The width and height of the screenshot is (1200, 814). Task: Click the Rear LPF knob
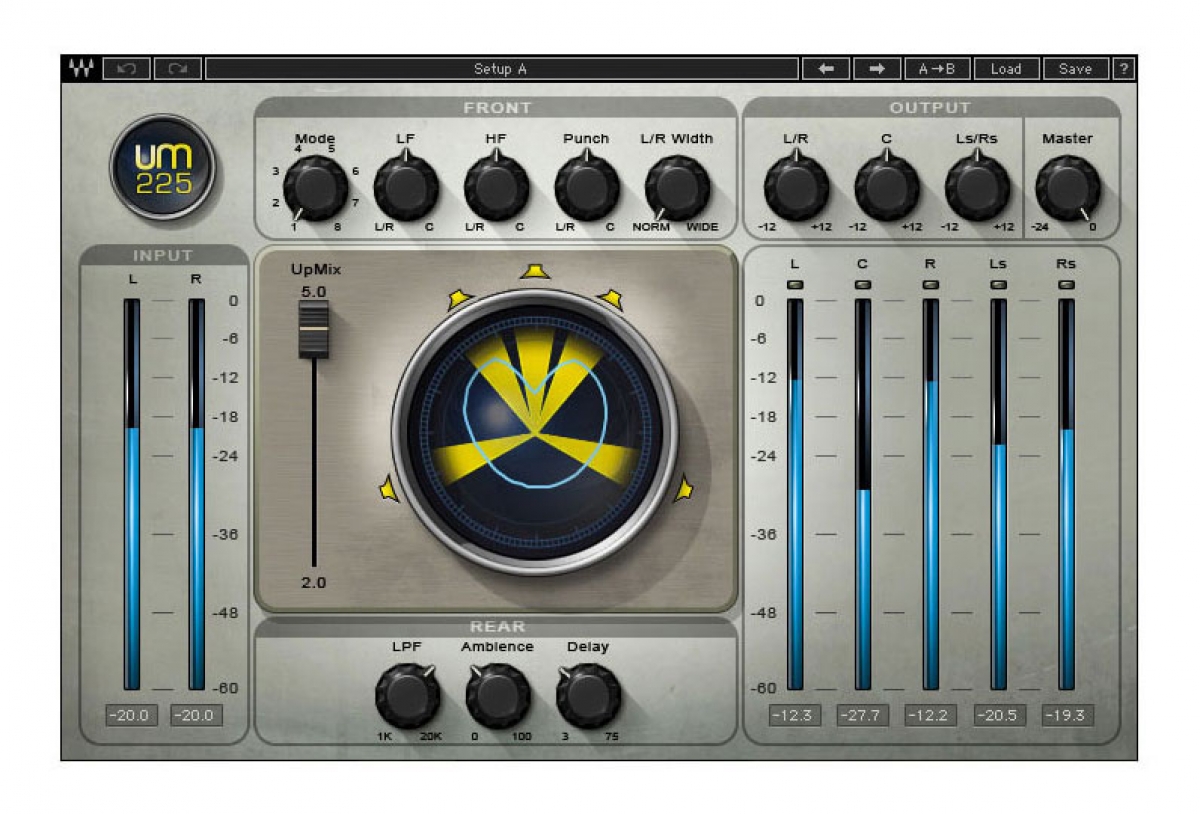[x=407, y=696]
